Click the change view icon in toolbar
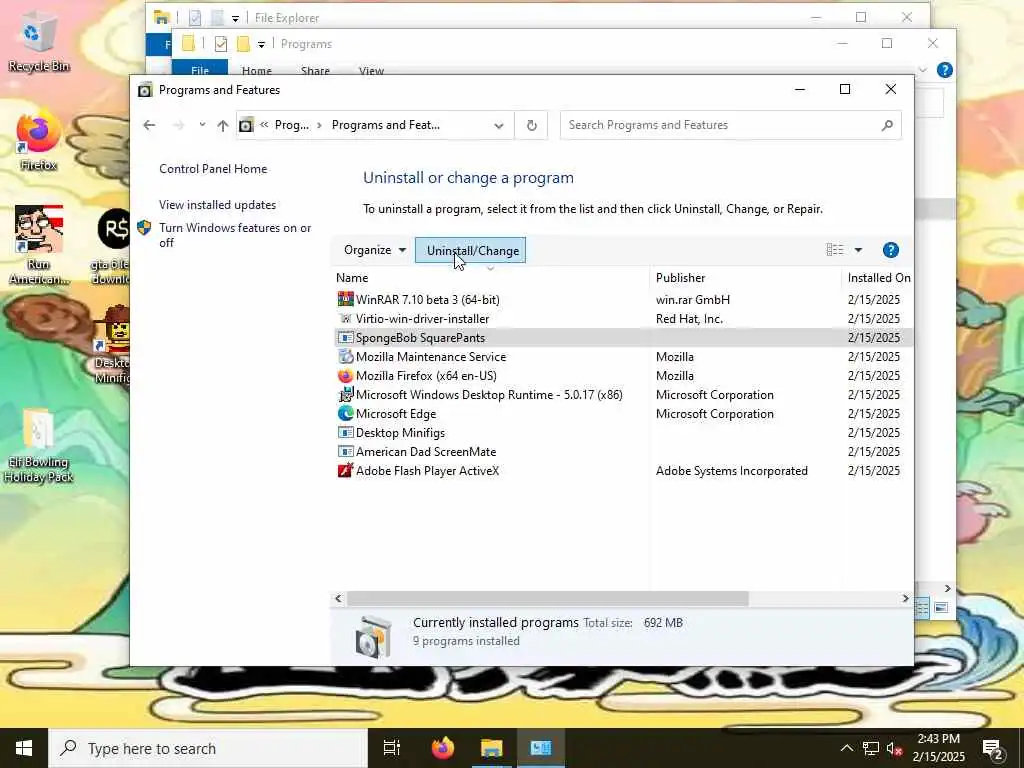Screen dimensions: 1024x768 [835, 250]
